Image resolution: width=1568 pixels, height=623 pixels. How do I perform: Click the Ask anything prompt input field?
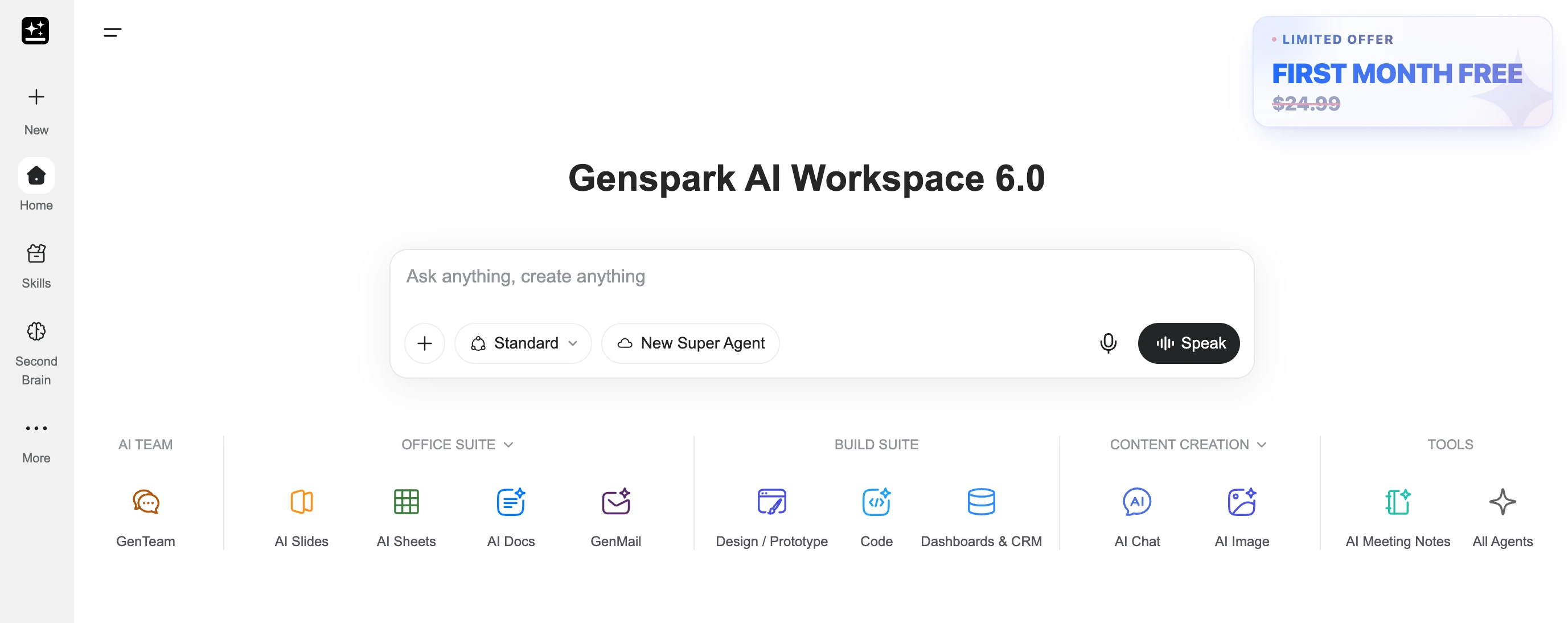(x=820, y=277)
